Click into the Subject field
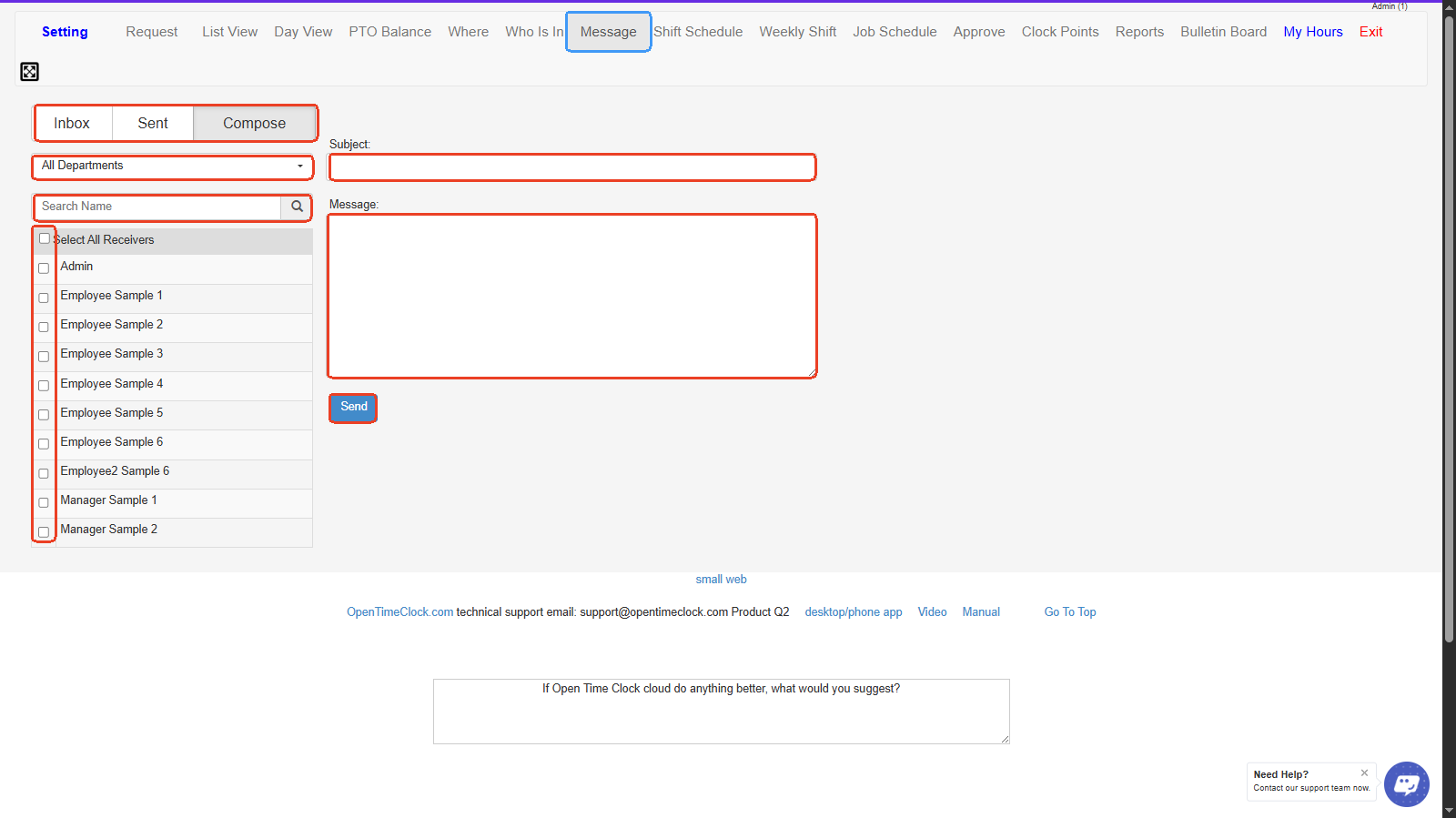This screenshot has height=818, width=1456. 571,167
